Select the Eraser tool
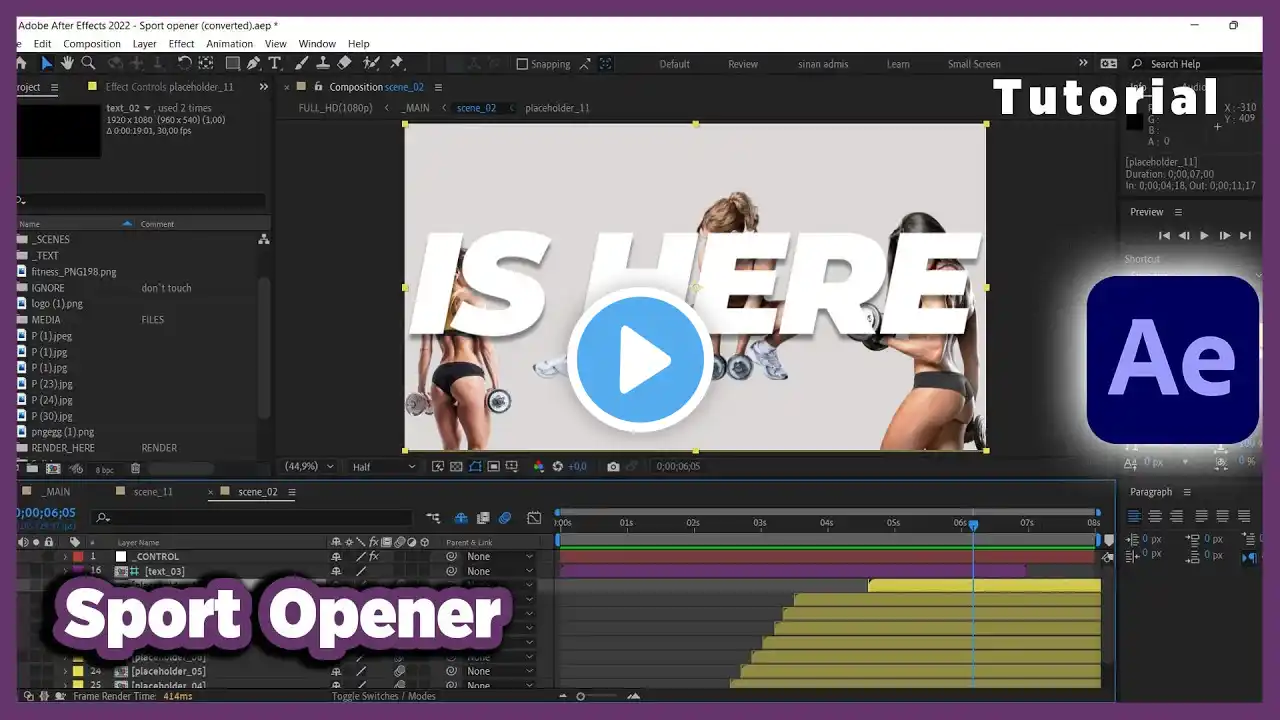This screenshot has height=720, width=1280. click(x=345, y=63)
